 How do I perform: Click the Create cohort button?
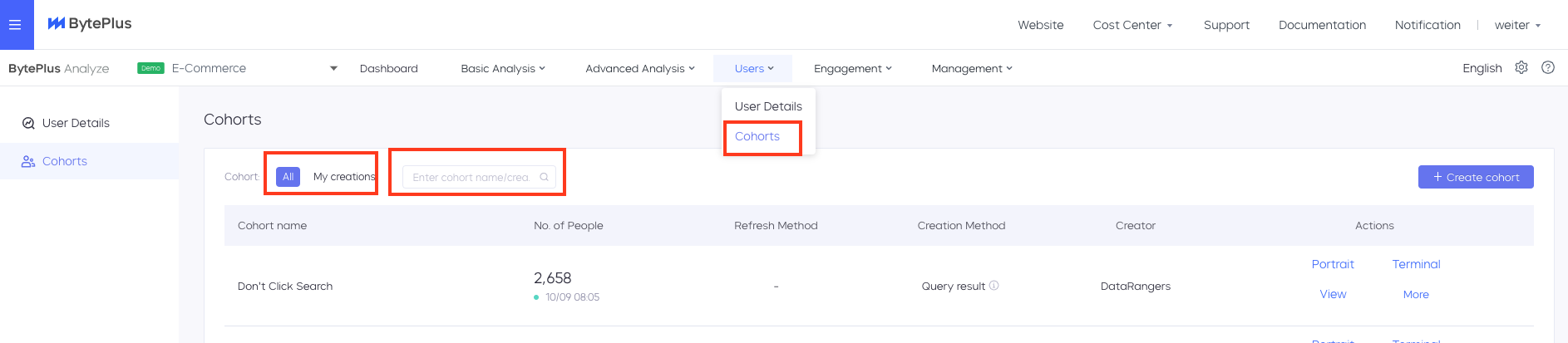[1476, 177]
